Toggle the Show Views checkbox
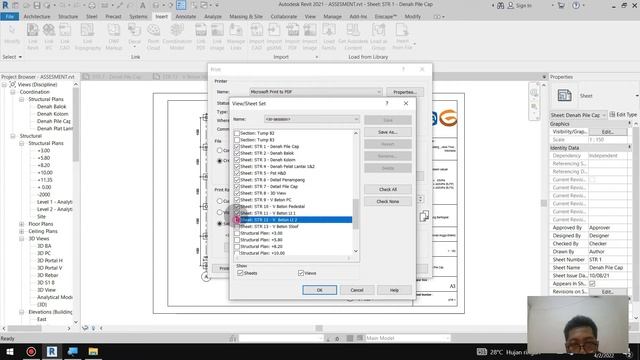This screenshot has height=360, width=640. pyautogui.click(x=301, y=273)
